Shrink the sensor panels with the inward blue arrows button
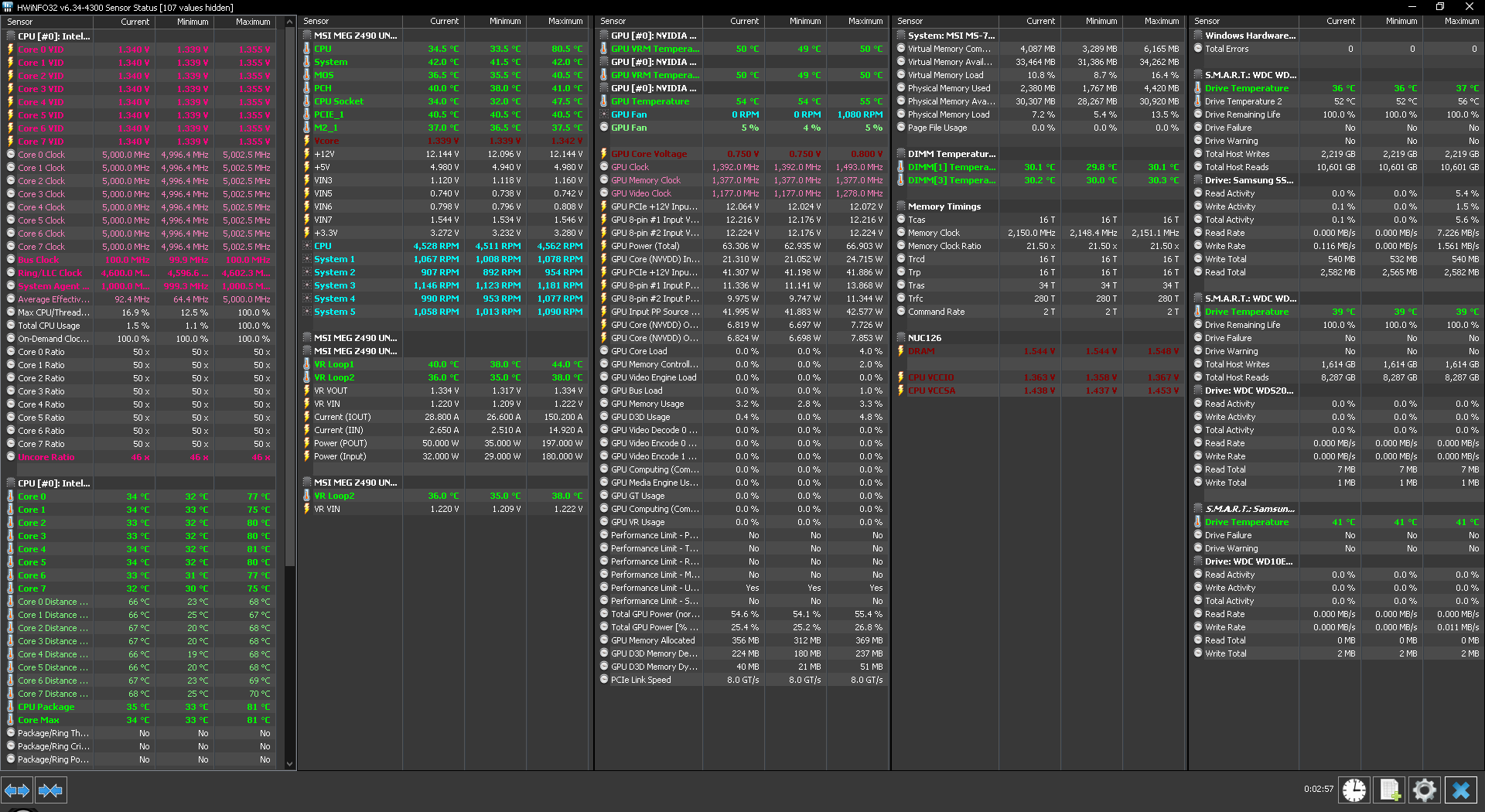Viewport: 1485px width, 812px height. coord(51,790)
